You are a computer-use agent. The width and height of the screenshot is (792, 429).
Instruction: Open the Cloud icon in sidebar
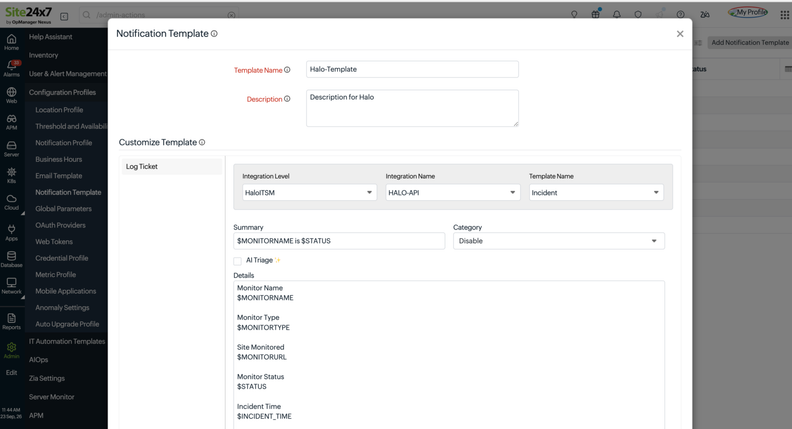(11, 202)
